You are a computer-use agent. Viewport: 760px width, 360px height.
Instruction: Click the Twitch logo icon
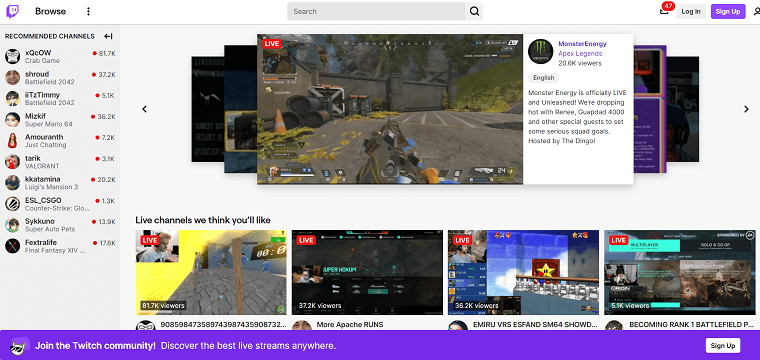13,12
